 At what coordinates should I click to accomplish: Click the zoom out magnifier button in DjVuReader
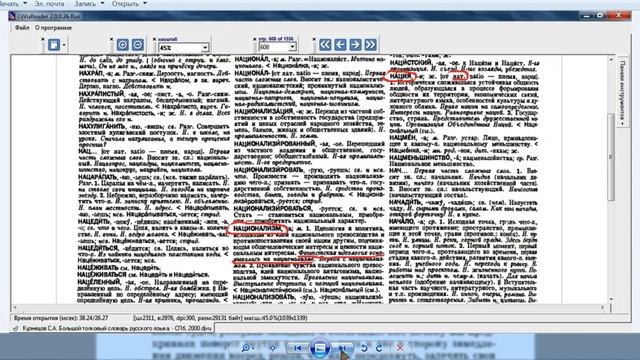tap(138, 44)
